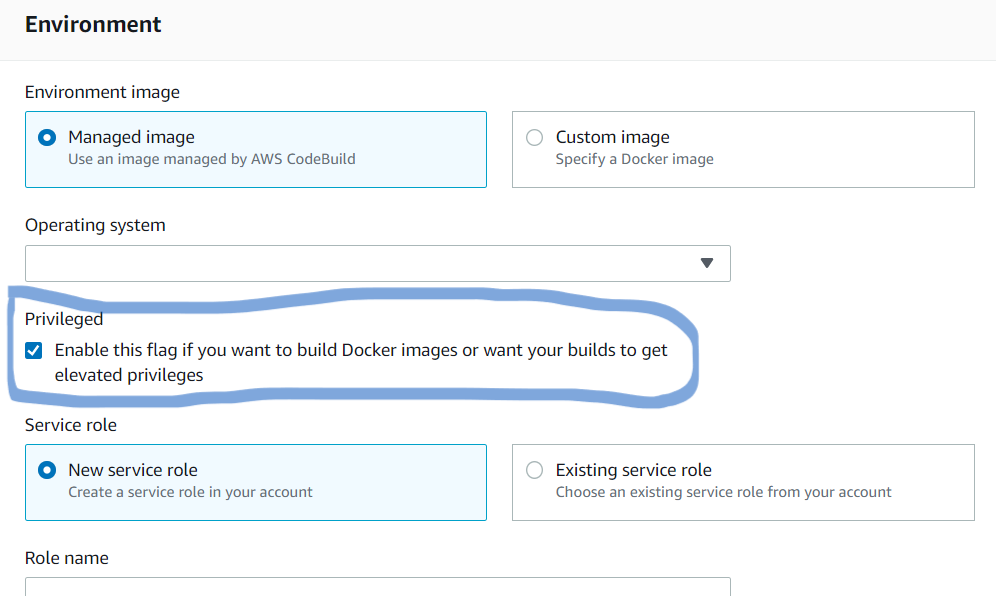Viewport: 996px width, 596px height.
Task: Click the highlighted "Managed image" tile
Action: pyautogui.click(x=256, y=148)
